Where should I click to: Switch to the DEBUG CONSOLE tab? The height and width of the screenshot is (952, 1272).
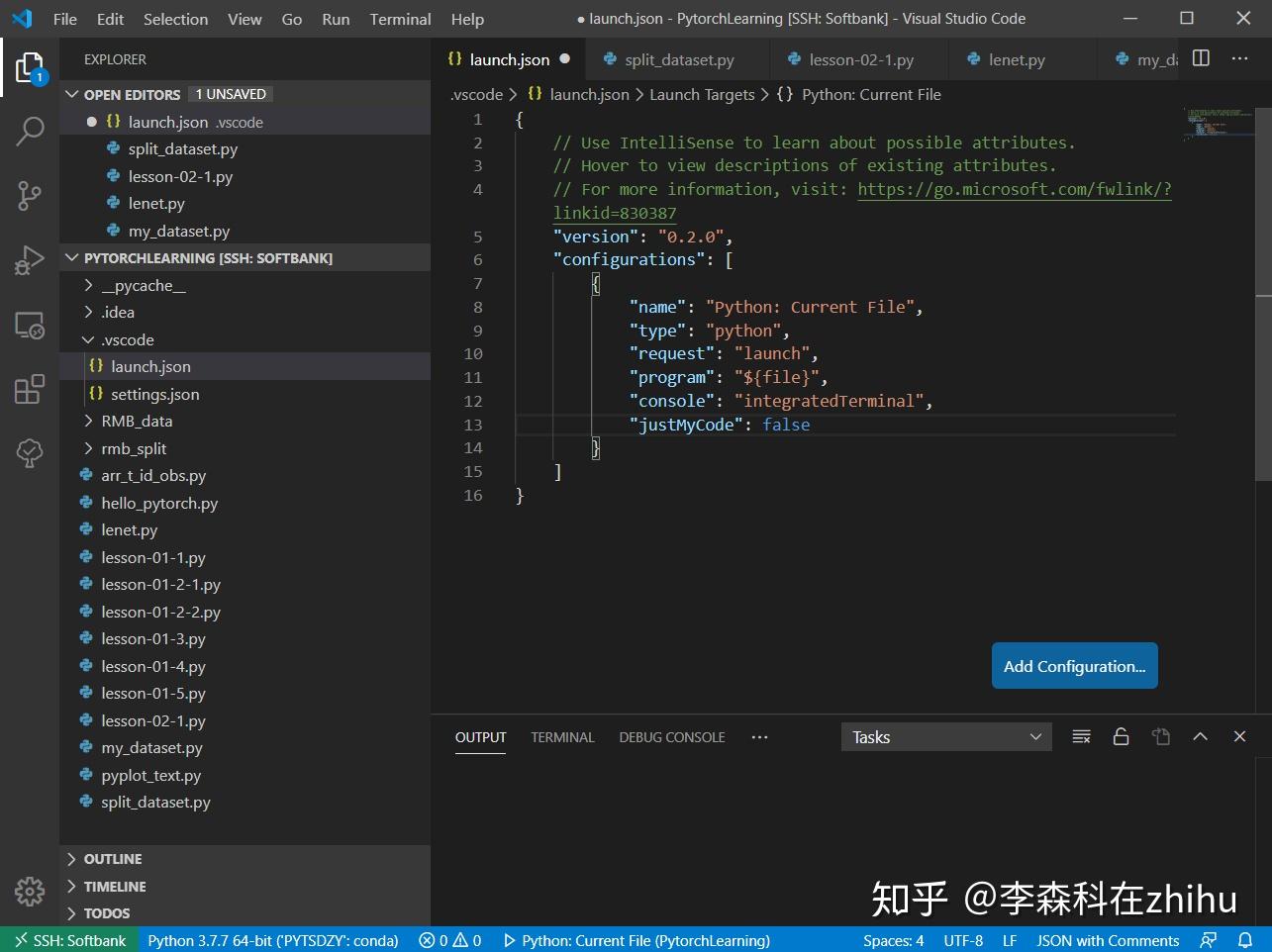point(671,736)
